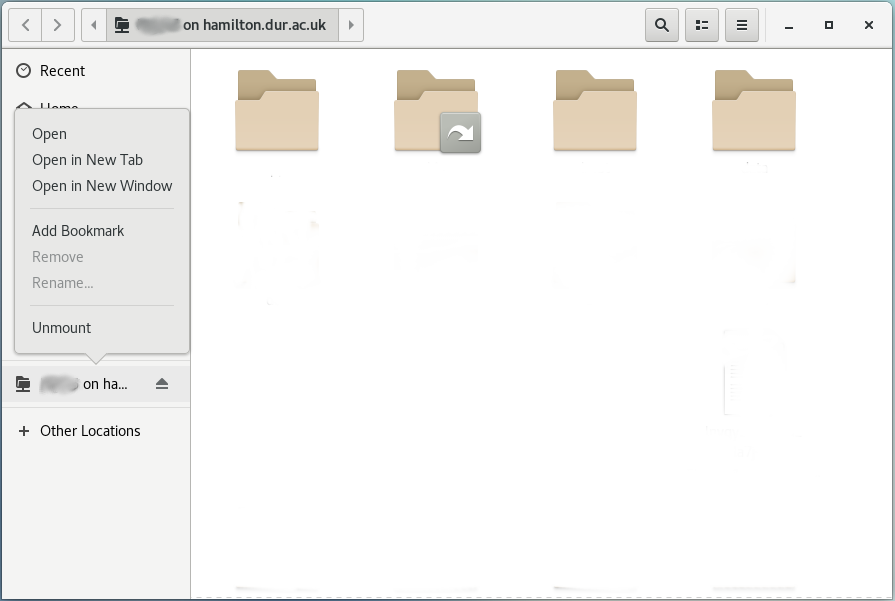This screenshot has height=601, width=895.
Task: Toggle list view with the view button
Action: pyautogui.click(x=702, y=25)
